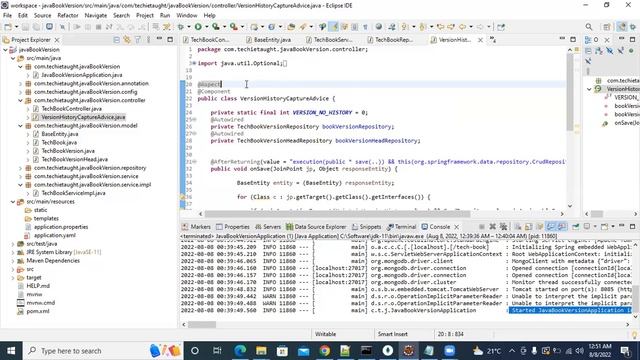
Task: Open File Explorer from the taskbar
Action: coord(261,351)
